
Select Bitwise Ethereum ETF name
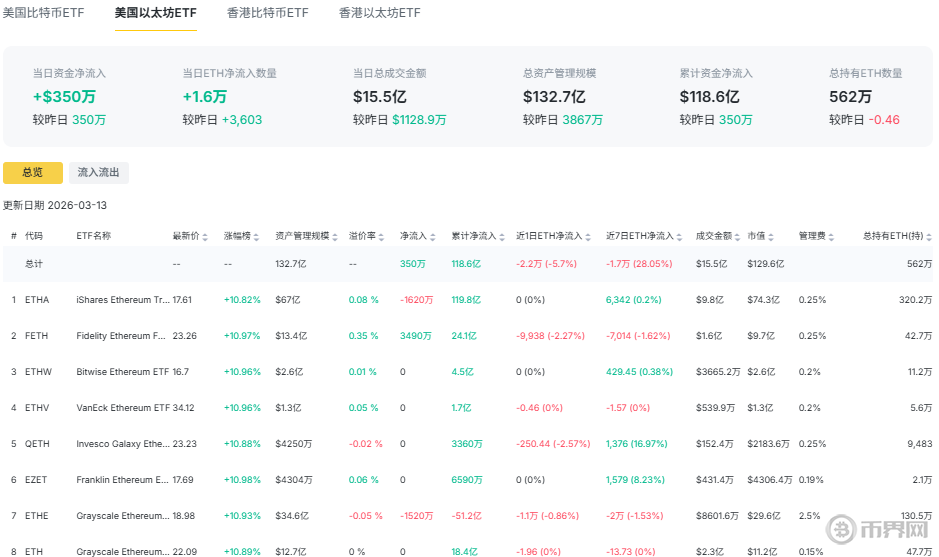123,371
